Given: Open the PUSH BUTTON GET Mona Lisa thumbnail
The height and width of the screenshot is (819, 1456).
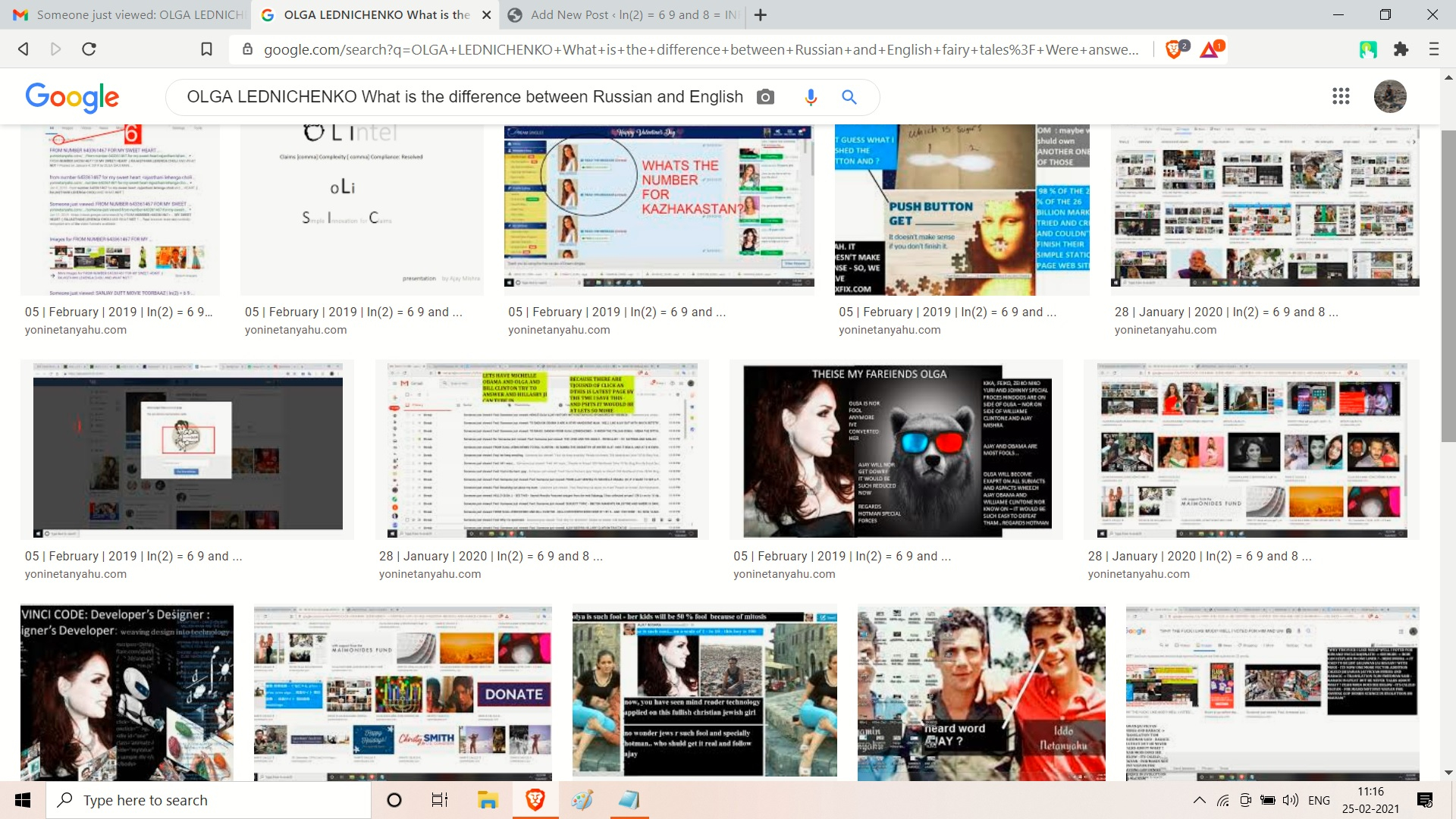Looking at the screenshot, I should [x=962, y=210].
